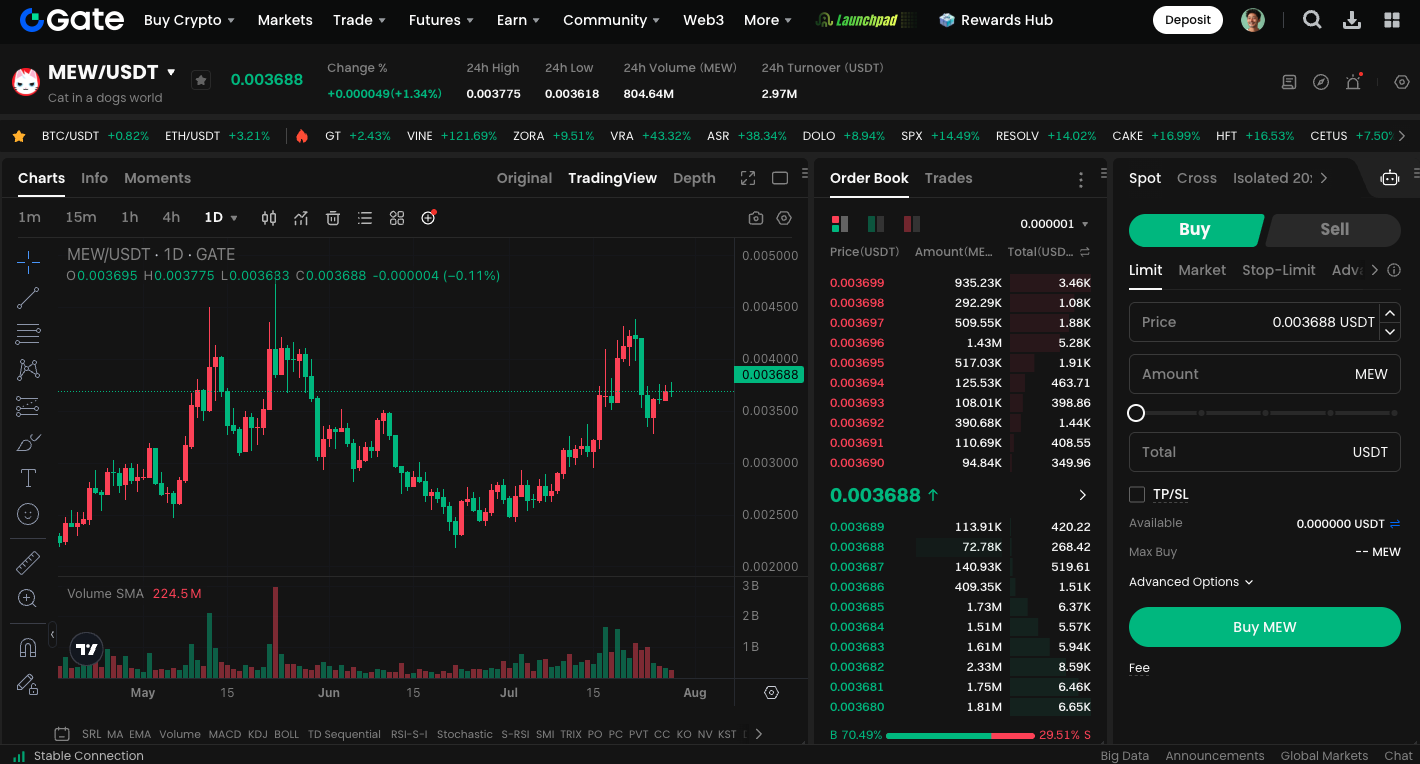
Task: Show combined buy and sell order book view
Action: point(840,224)
